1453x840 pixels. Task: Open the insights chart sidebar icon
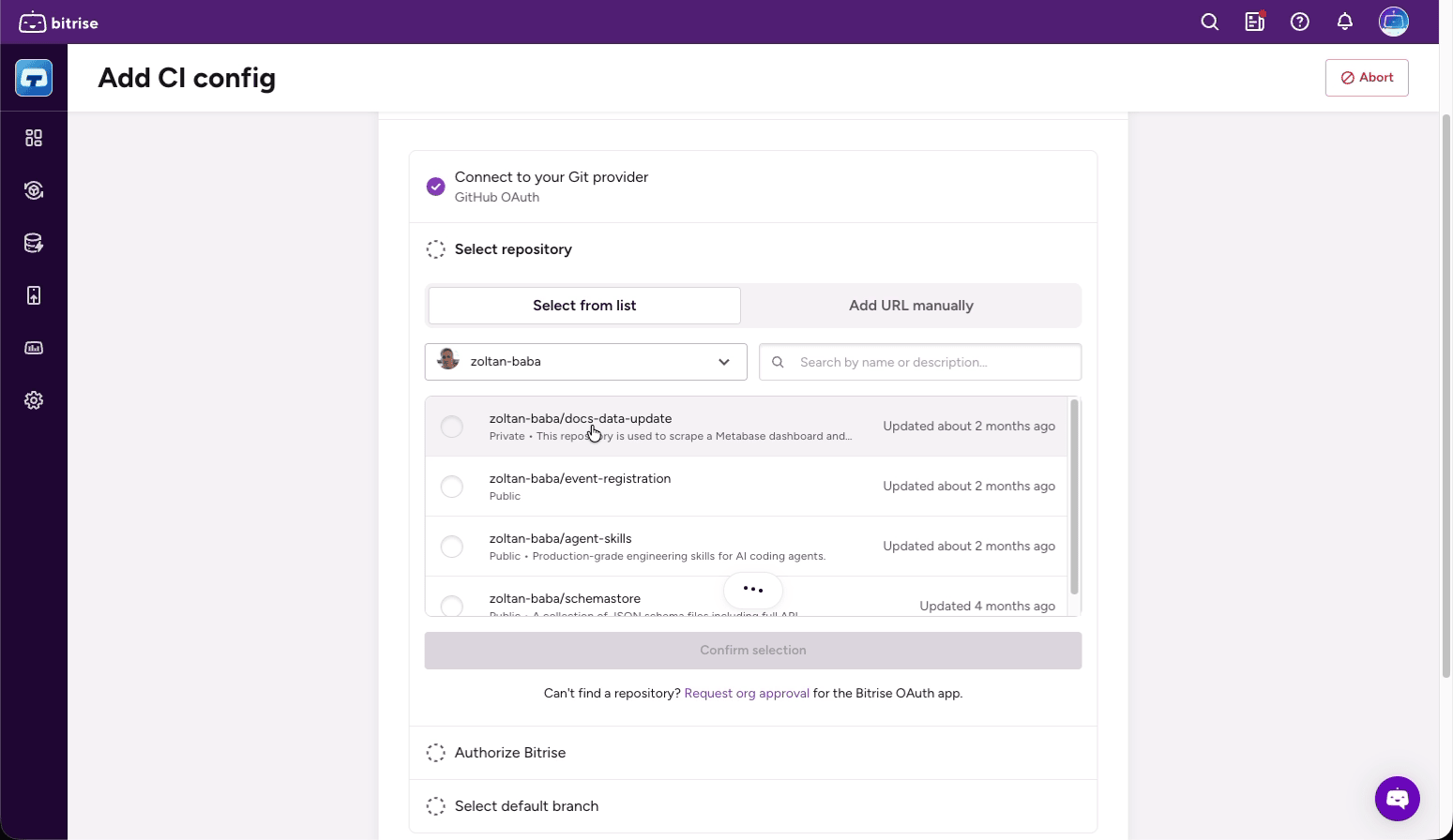coord(34,348)
